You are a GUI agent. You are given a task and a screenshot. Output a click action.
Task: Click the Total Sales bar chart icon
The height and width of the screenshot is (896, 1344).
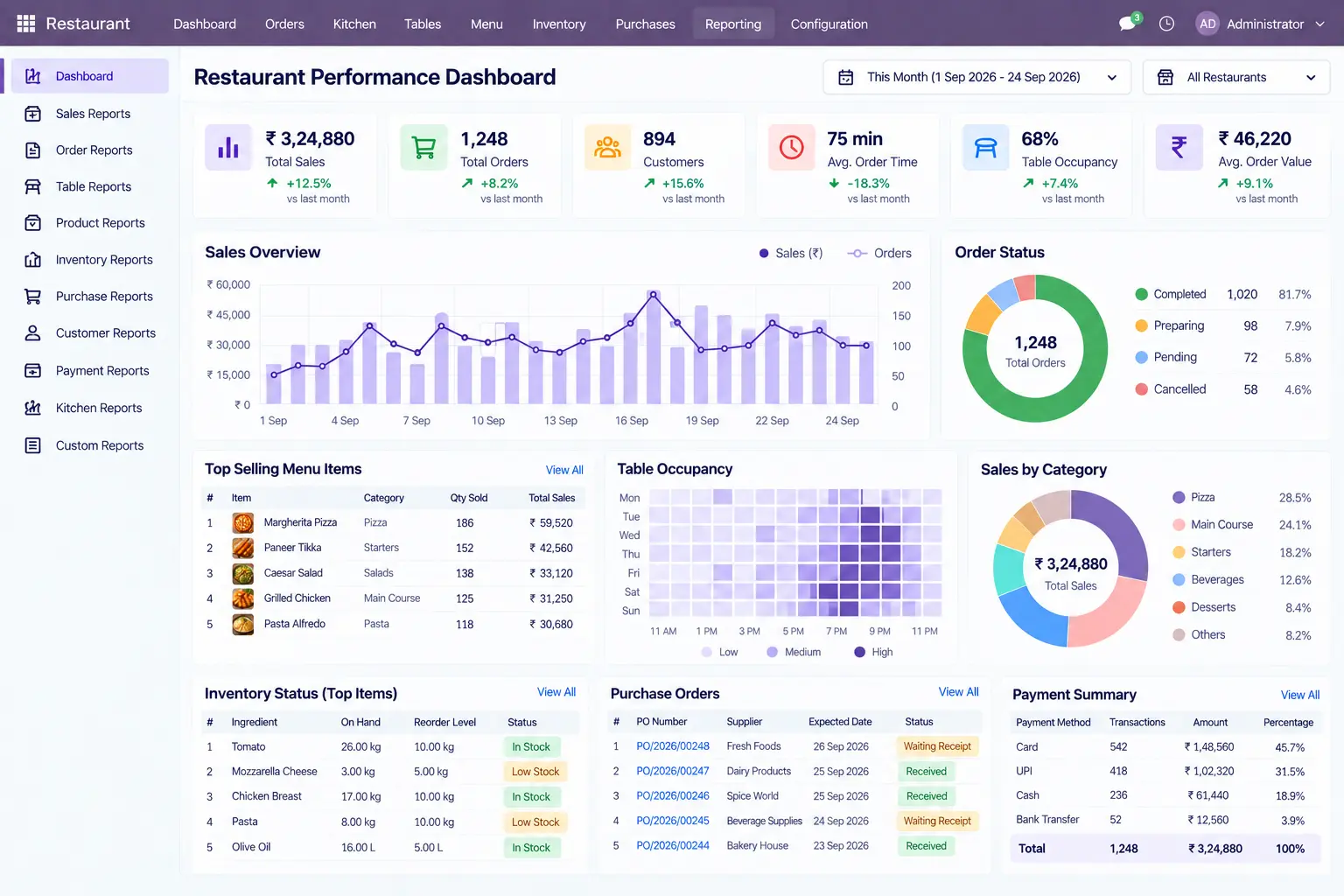(x=228, y=147)
